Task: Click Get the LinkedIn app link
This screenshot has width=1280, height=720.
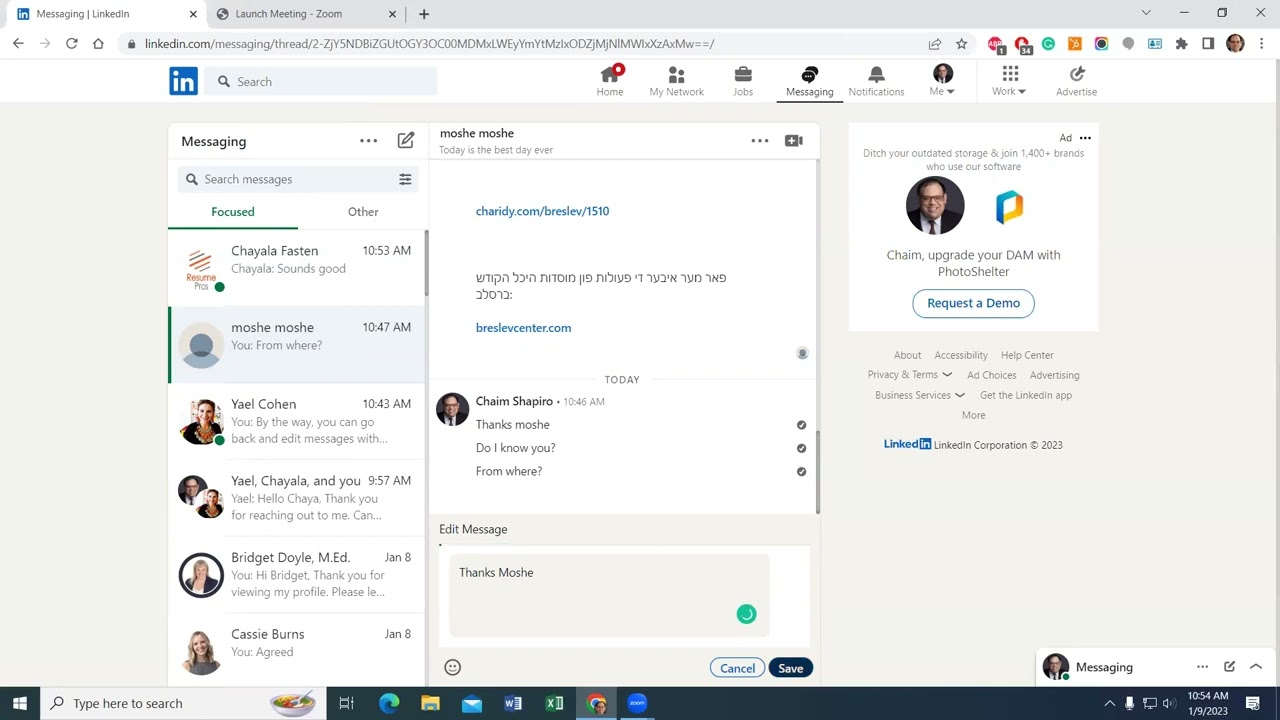Action: (x=1026, y=395)
